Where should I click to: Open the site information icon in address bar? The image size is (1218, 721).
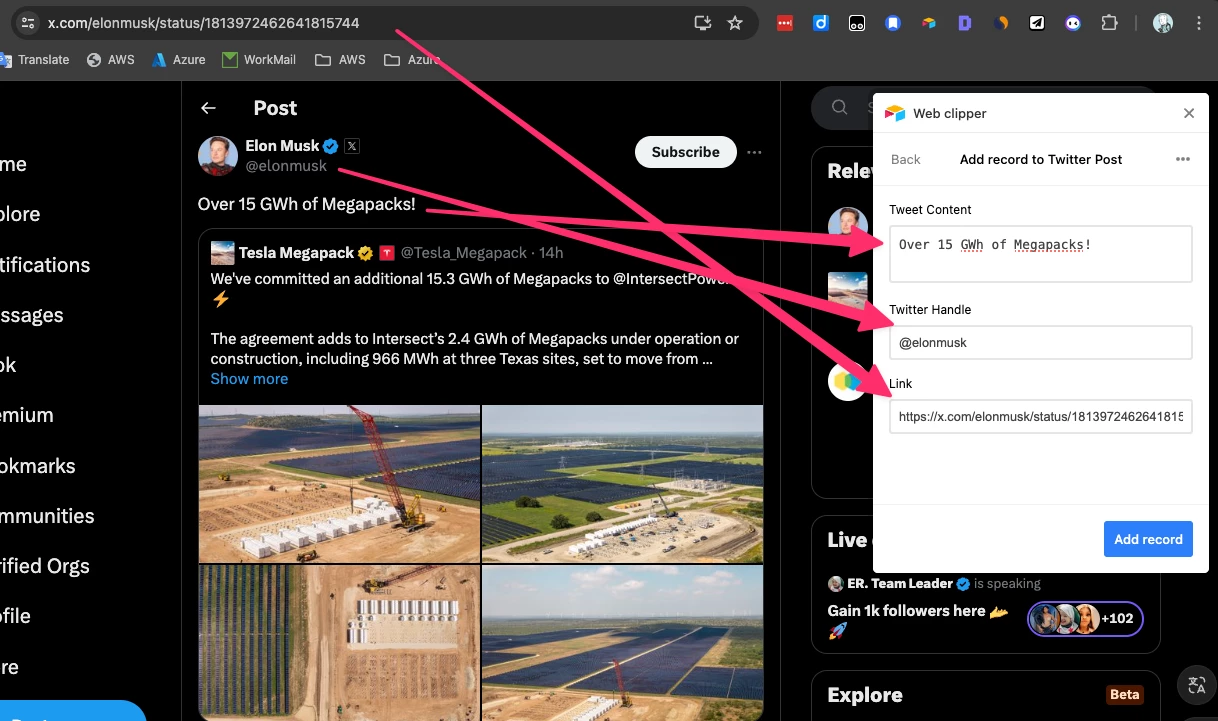point(28,23)
